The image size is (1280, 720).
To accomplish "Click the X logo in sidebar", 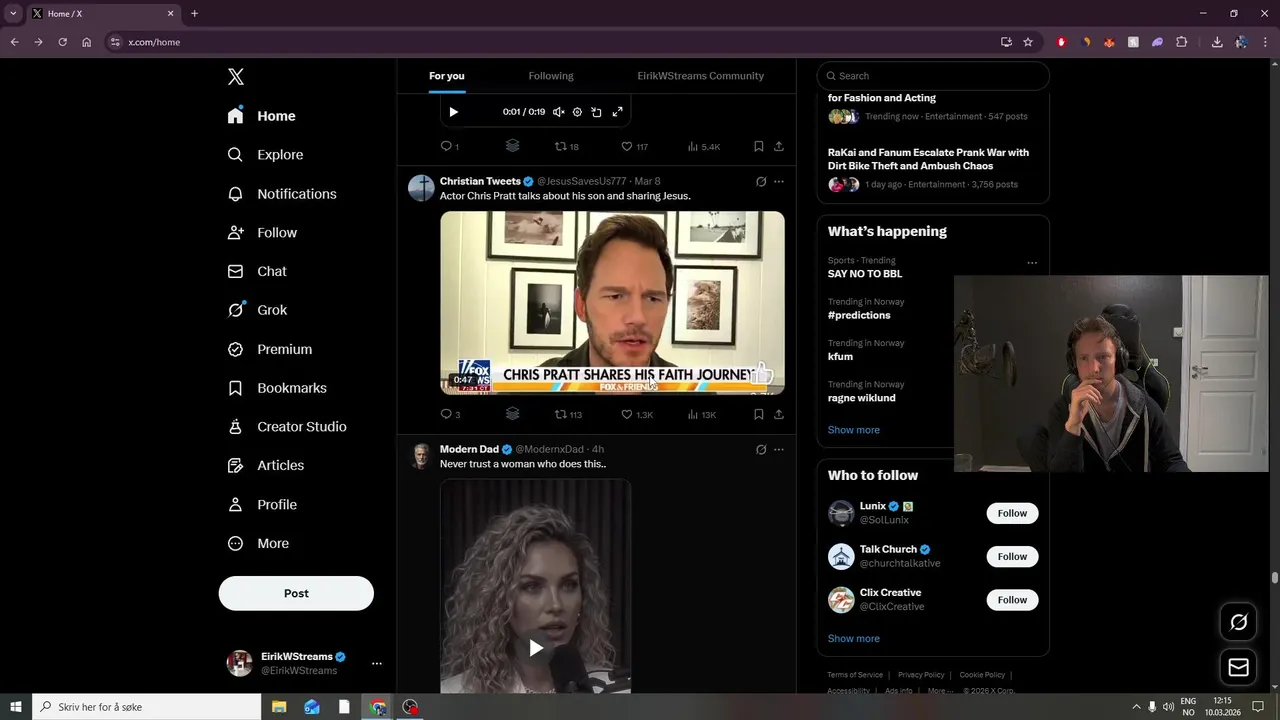I will click(x=236, y=77).
